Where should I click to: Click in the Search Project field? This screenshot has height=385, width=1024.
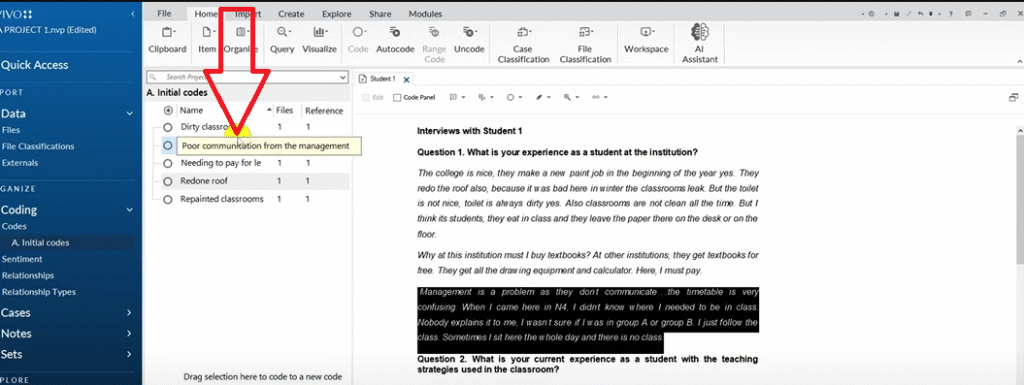pyautogui.click(x=248, y=77)
